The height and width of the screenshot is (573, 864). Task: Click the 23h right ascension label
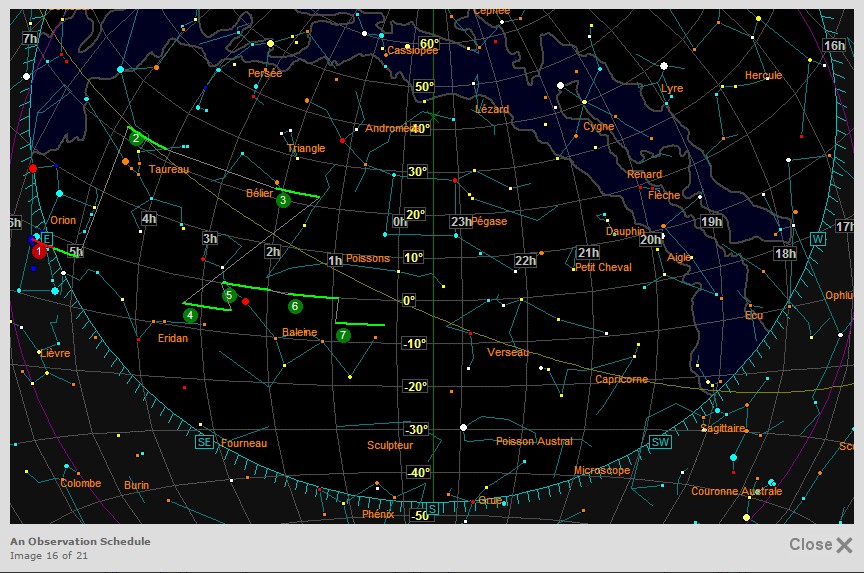[x=461, y=221]
